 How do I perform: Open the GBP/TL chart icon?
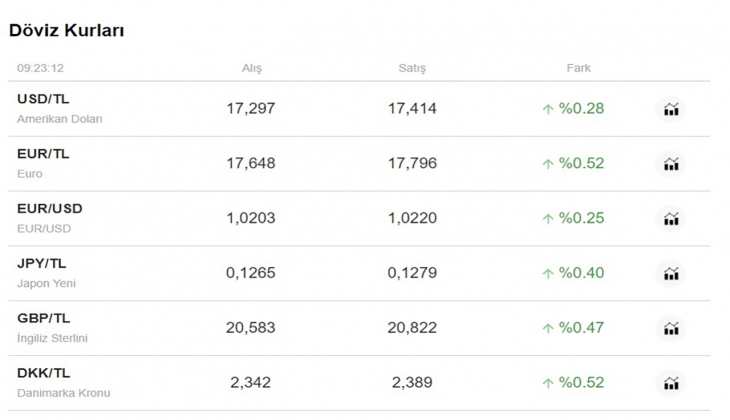click(x=671, y=328)
